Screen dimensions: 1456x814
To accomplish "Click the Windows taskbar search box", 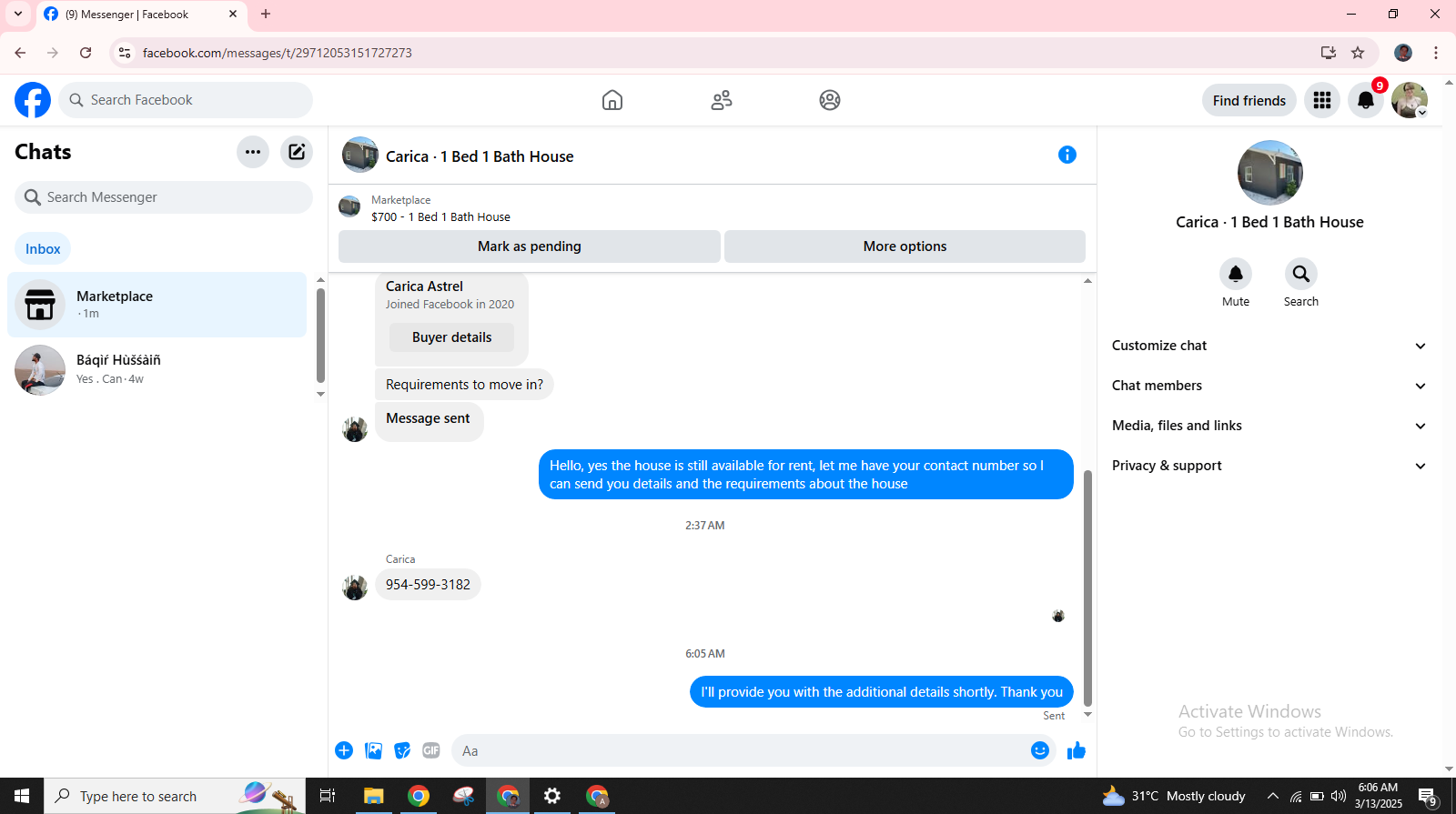I will (175, 796).
